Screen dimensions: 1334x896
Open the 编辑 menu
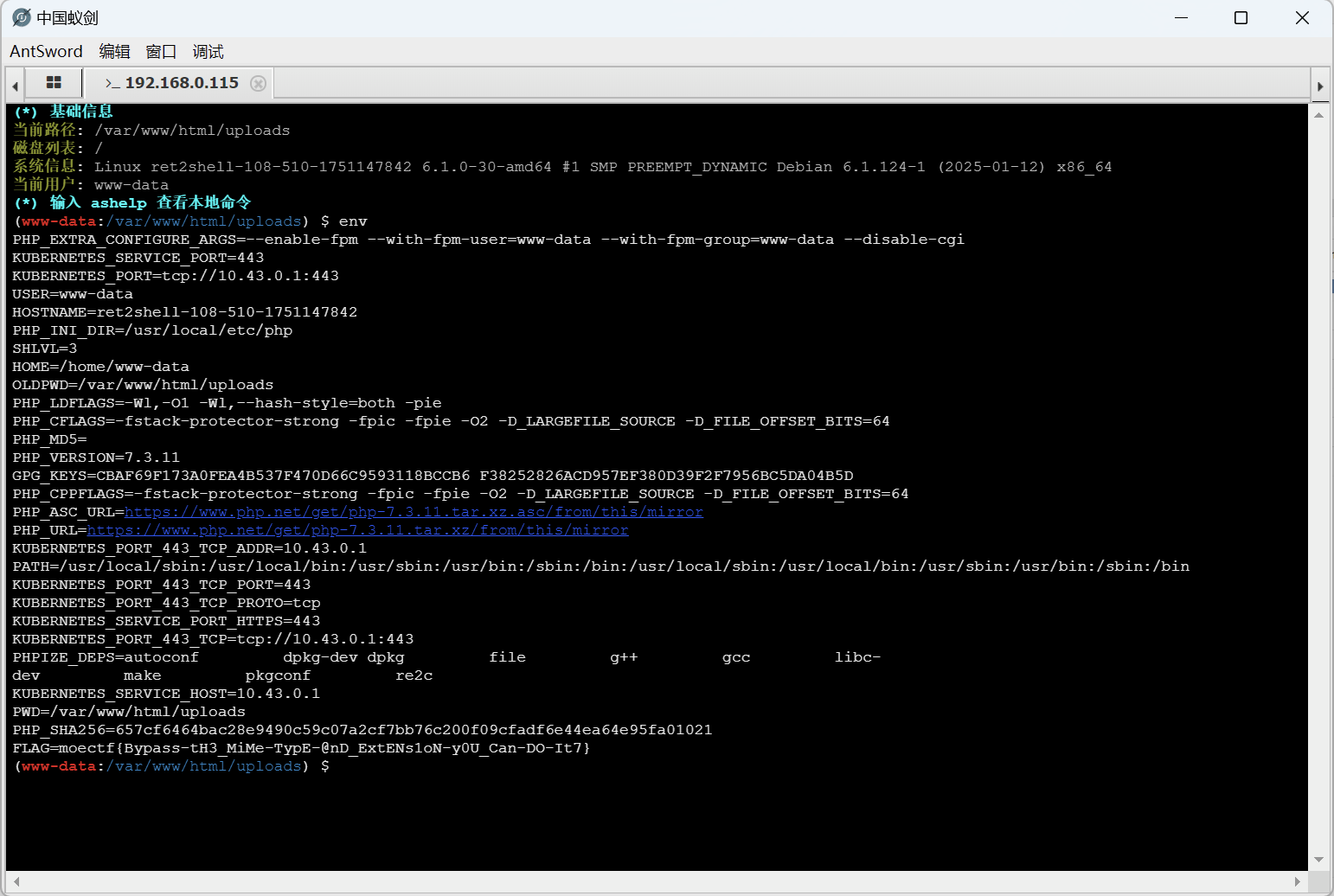click(114, 52)
